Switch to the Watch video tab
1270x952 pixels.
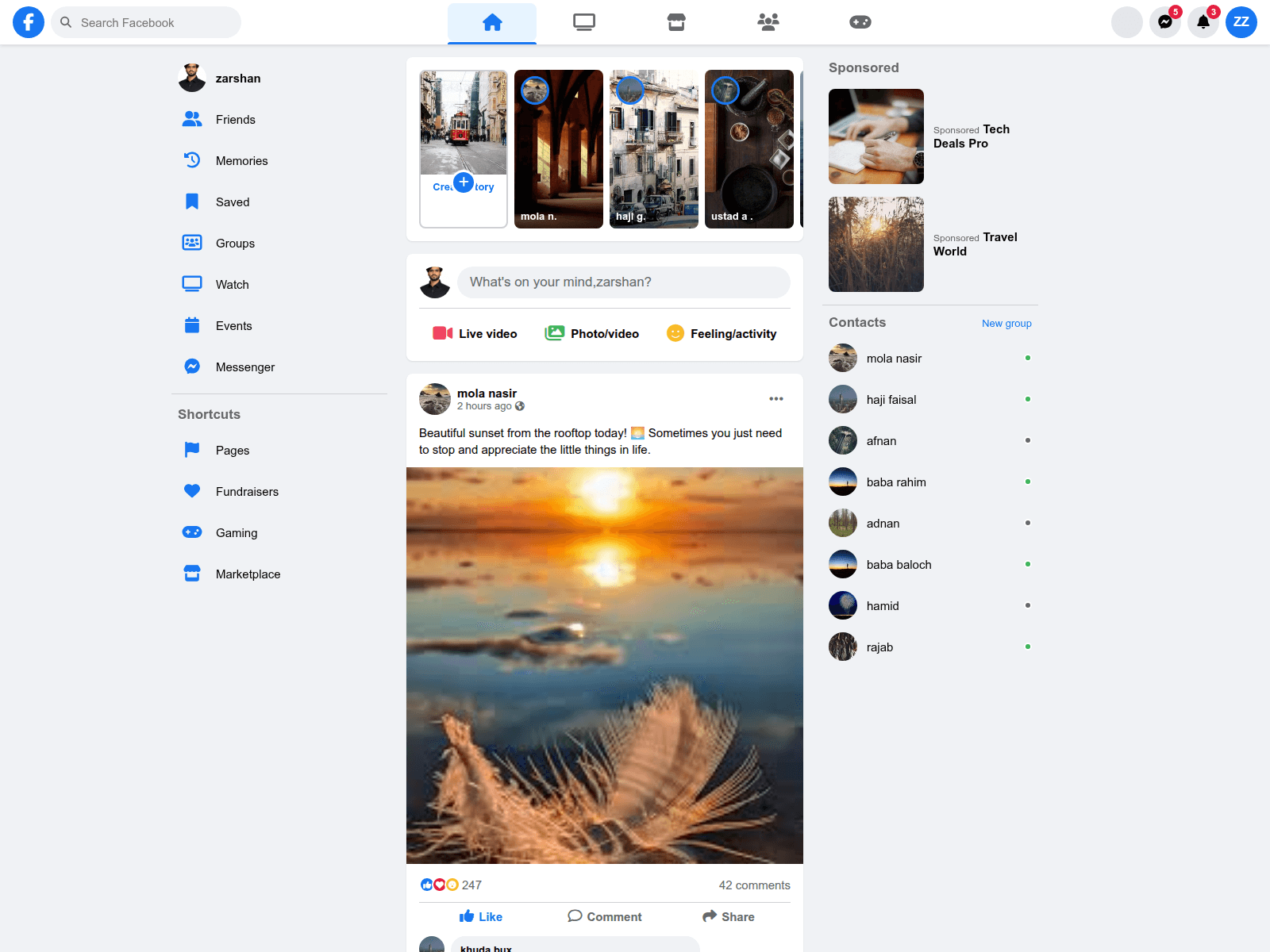(x=584, y=22)
